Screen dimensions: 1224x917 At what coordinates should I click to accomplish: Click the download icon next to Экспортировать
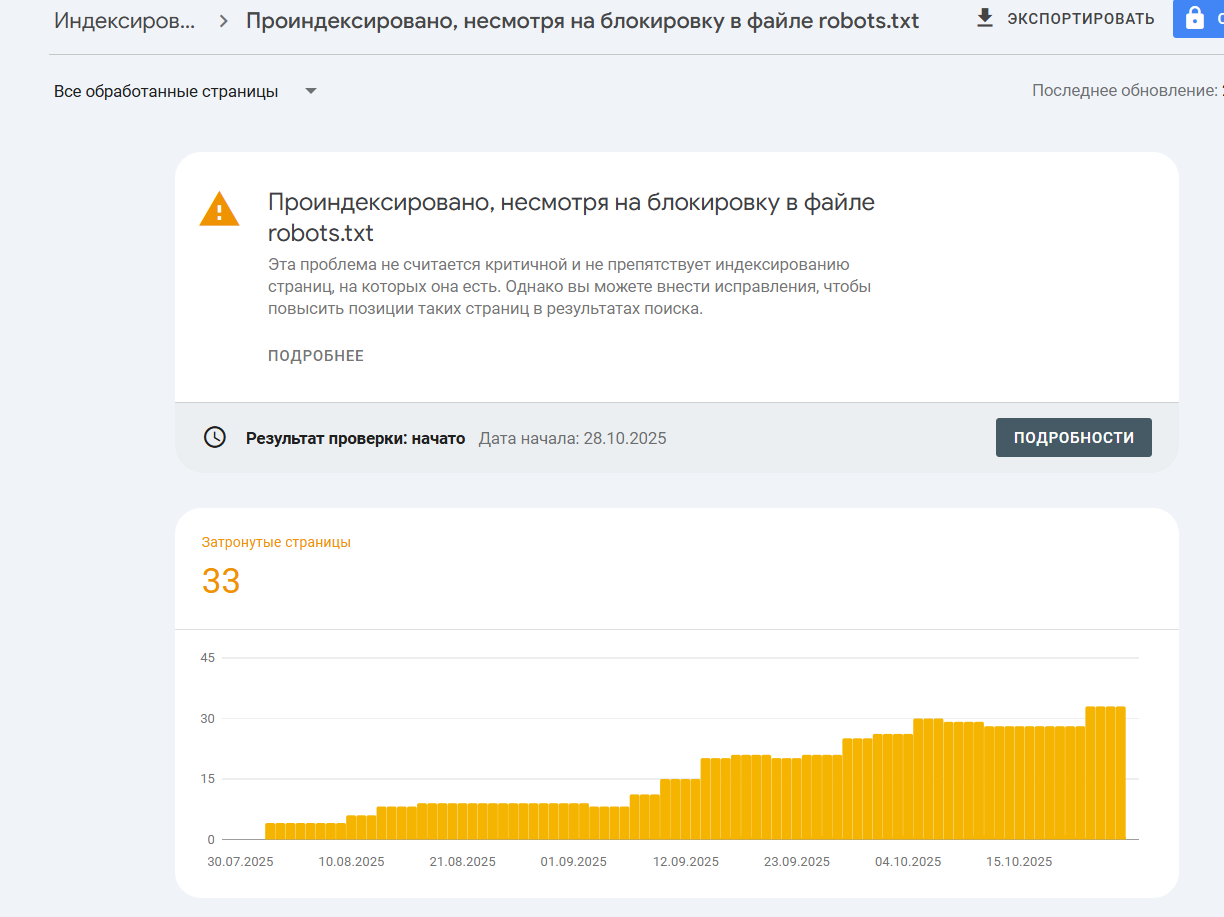coord(985,18)
